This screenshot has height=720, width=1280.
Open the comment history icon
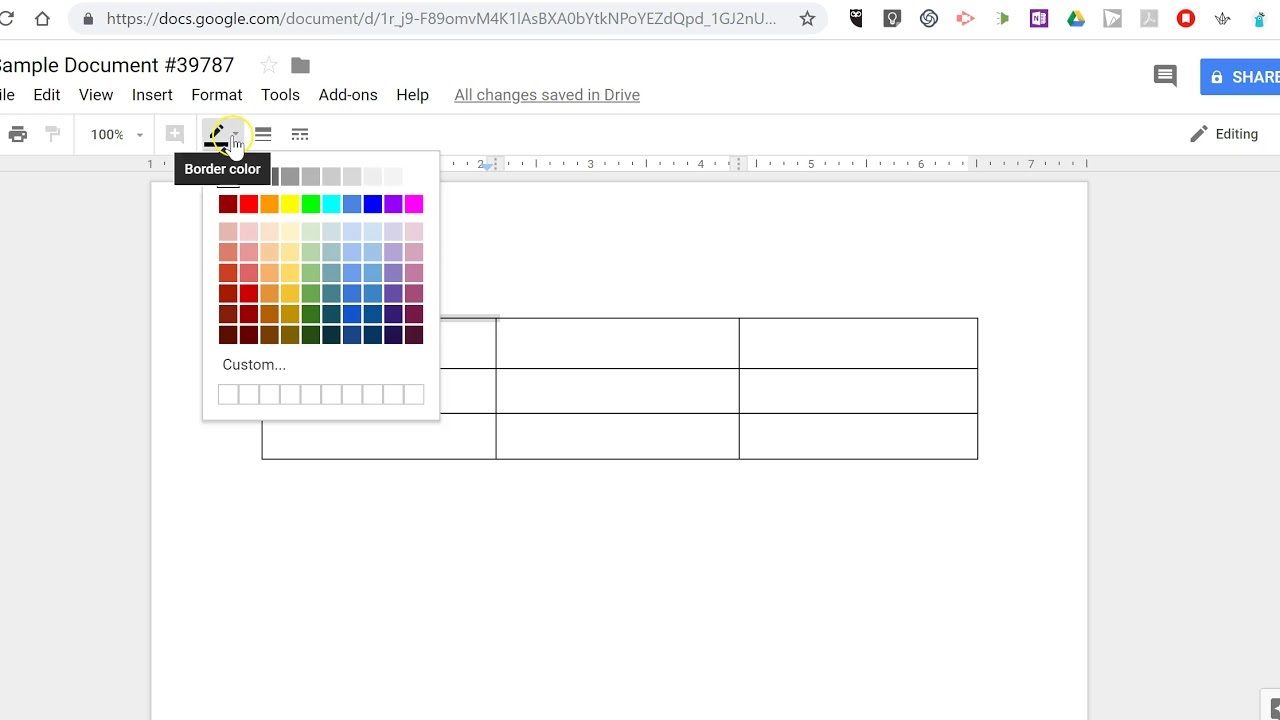pos(1165,76)
